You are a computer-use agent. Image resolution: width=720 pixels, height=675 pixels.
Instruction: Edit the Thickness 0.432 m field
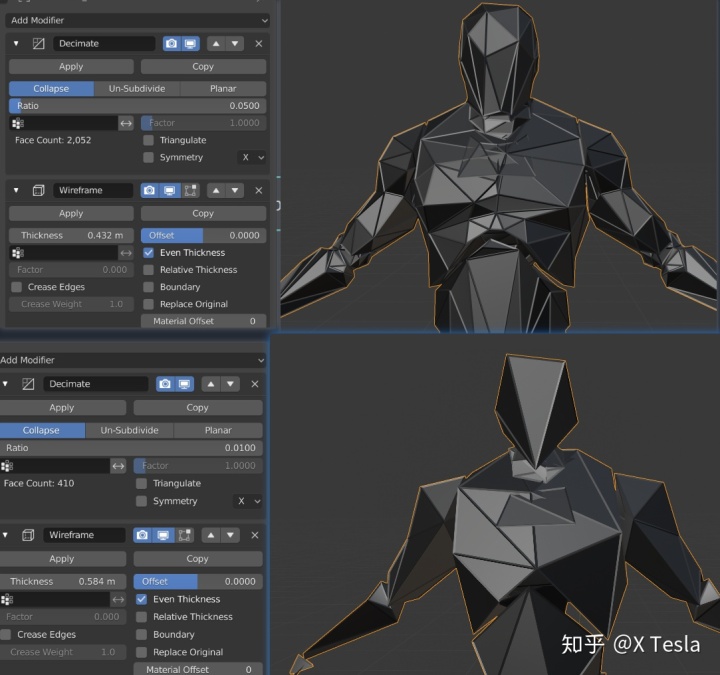pos(71,236)
